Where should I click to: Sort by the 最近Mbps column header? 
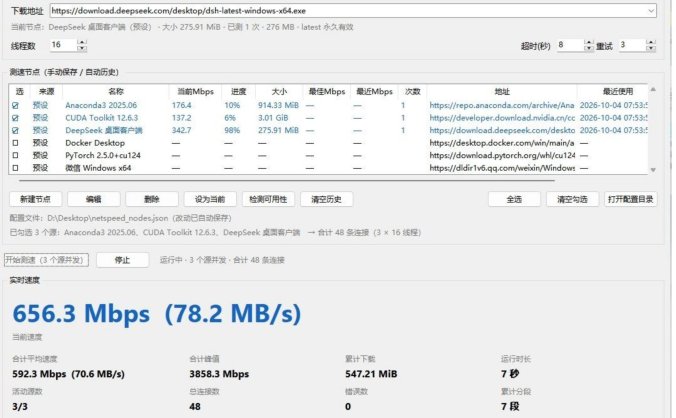tap(374, 91)
